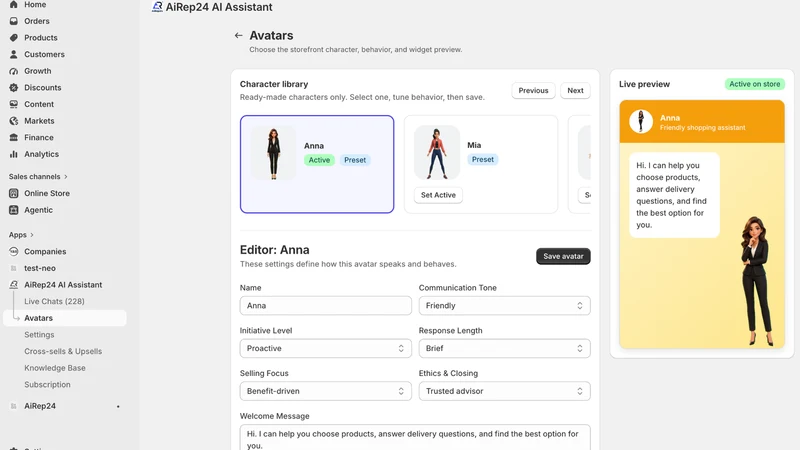Click the Previous button in character library
Viewport: 800px width, 450px height.
tap(533, 90)
